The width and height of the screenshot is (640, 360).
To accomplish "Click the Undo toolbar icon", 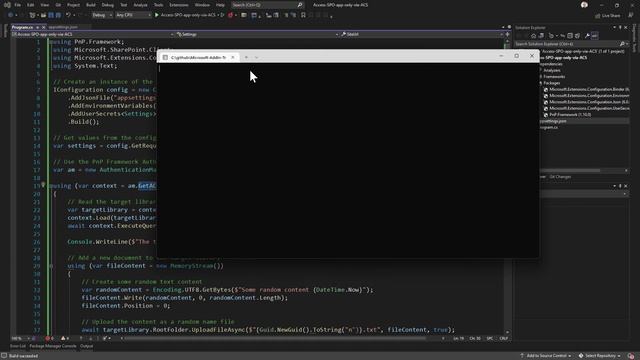I will [68, 15].
